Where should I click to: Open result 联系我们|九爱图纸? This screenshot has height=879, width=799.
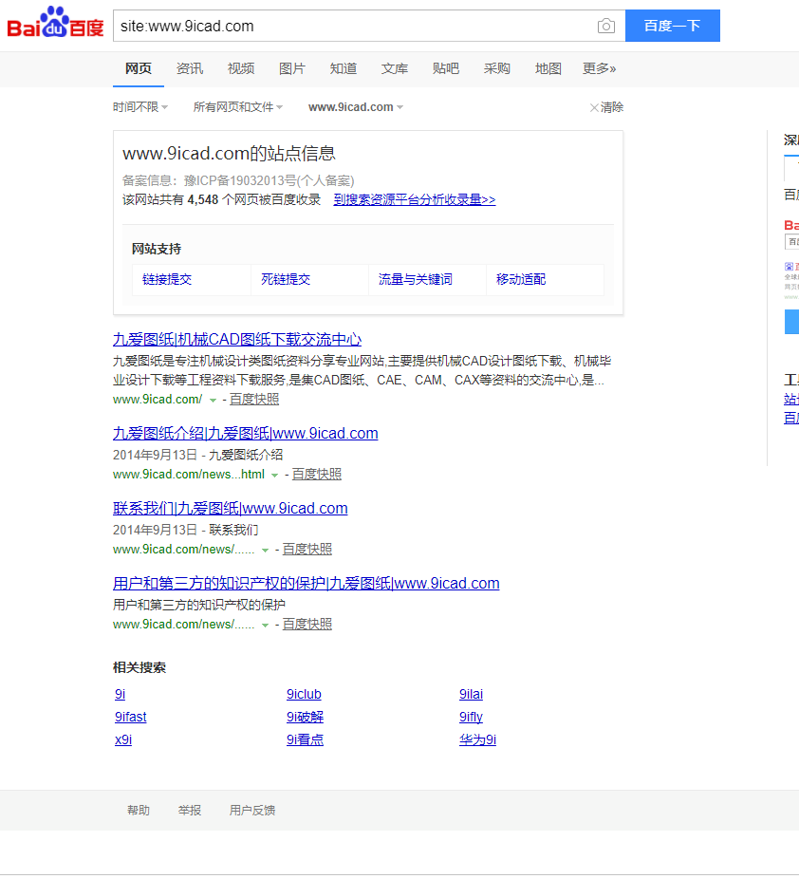coord(230,508)
